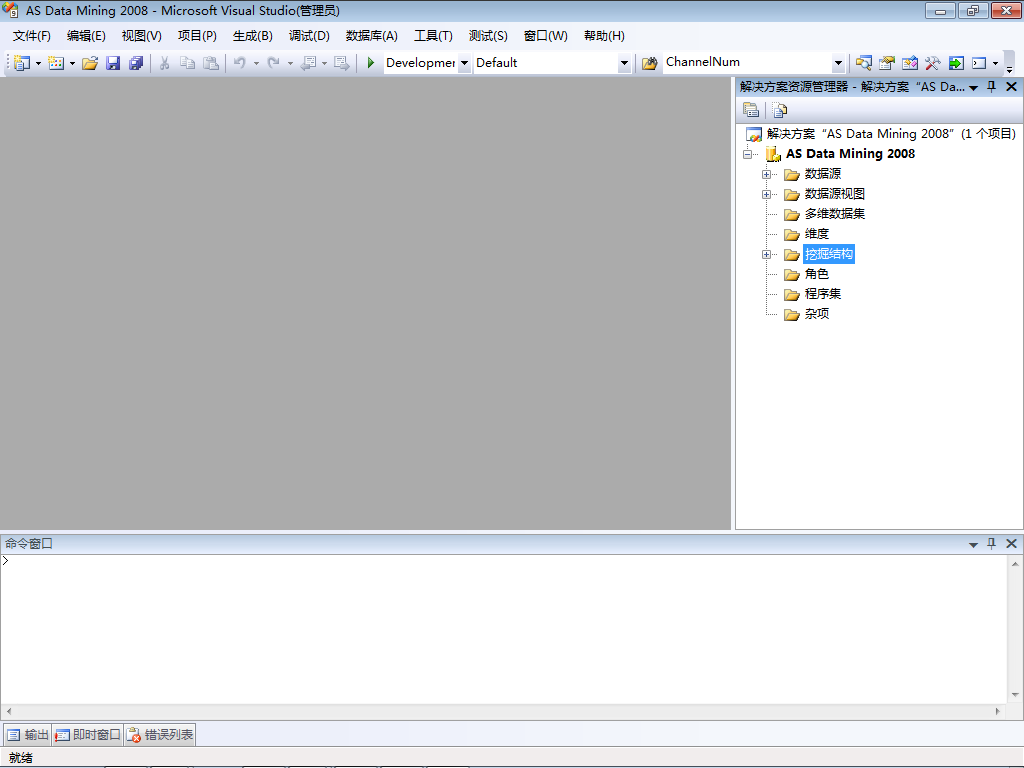Open dropdown arrow next to Add New Item

coord(72,63)
